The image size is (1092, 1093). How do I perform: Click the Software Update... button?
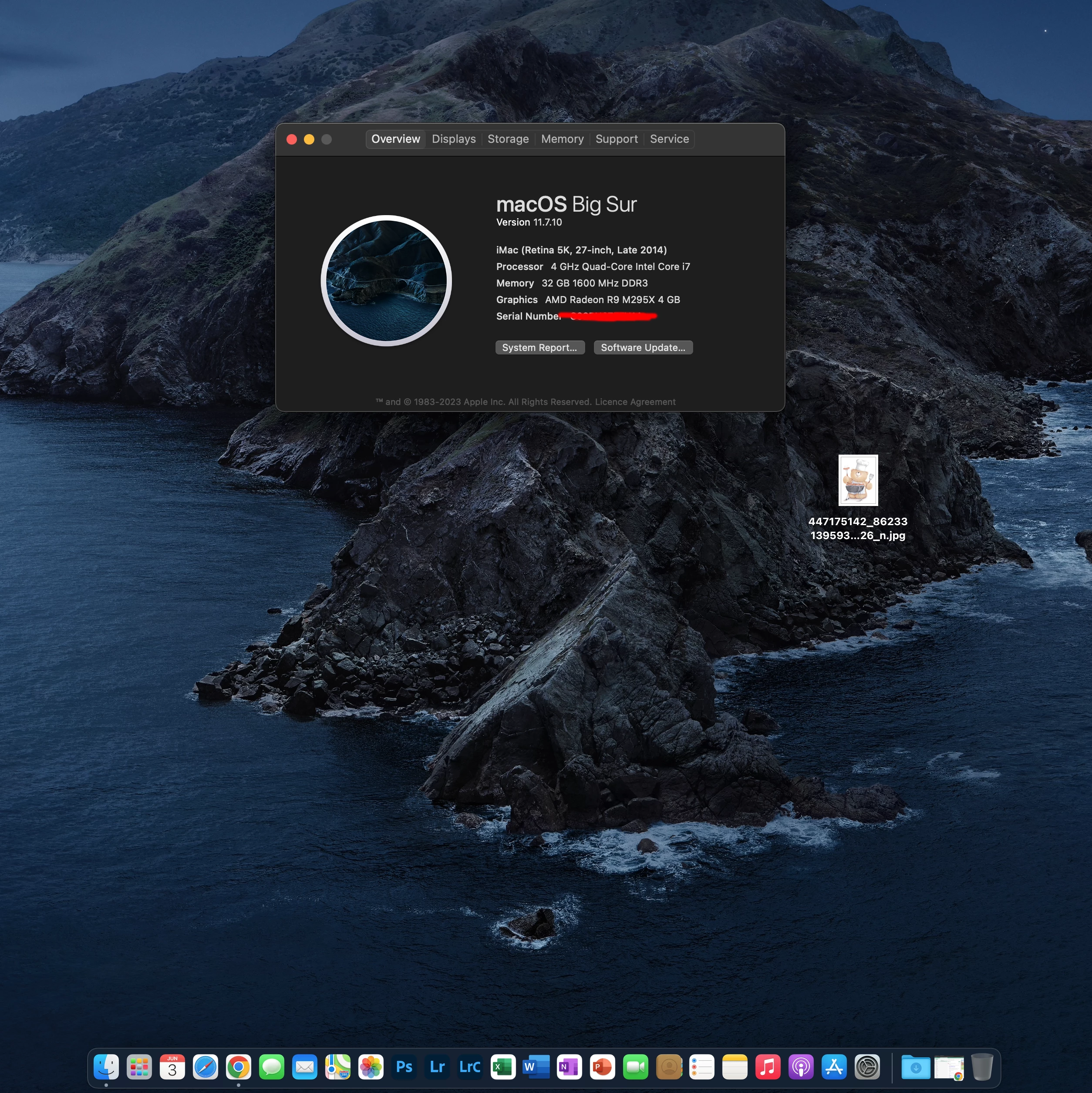pyautogui.click(x=643, y=347)
